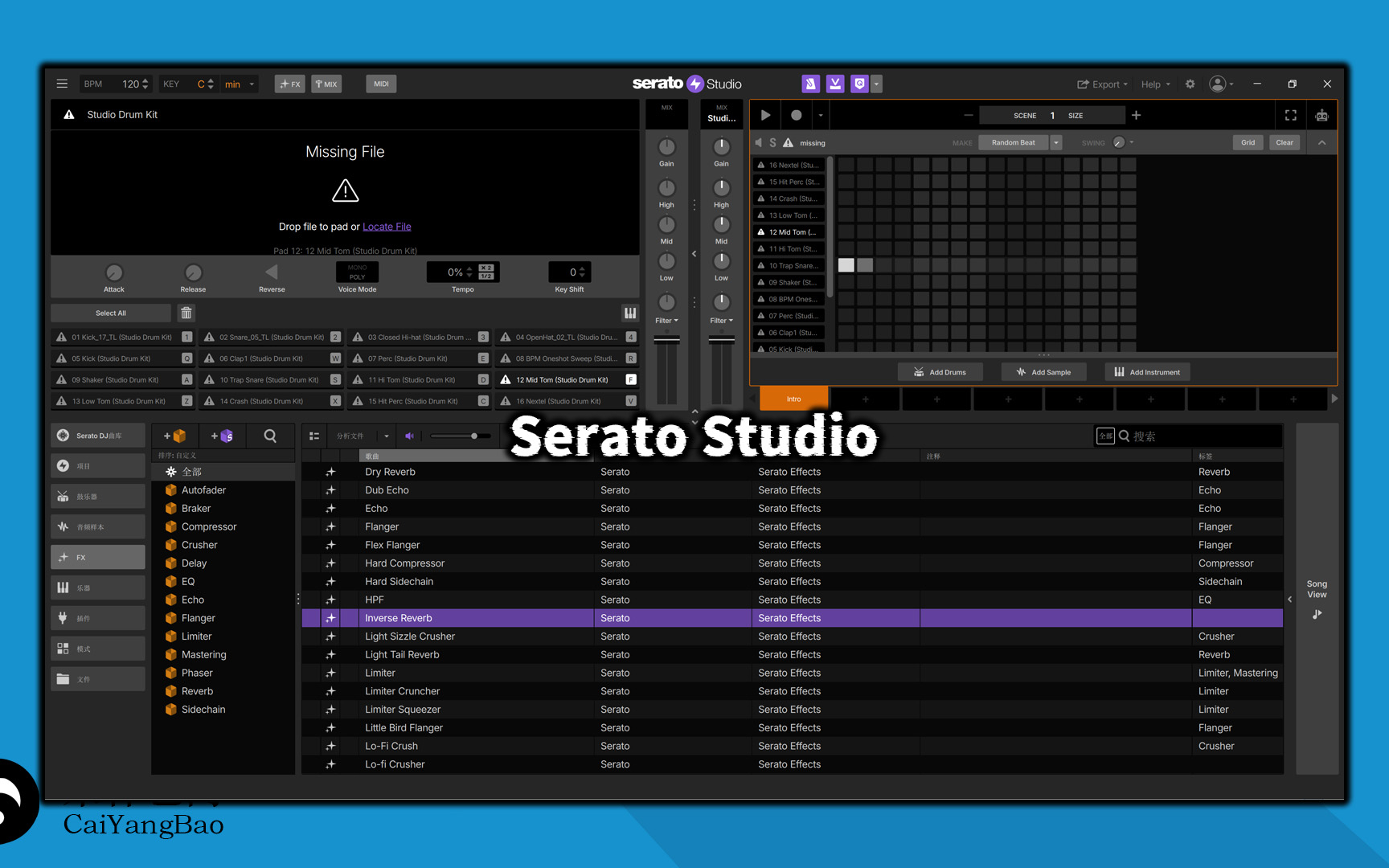Click the Locate File link
Viewport: 1389px width, 868px height.
(x=387, y=227)
